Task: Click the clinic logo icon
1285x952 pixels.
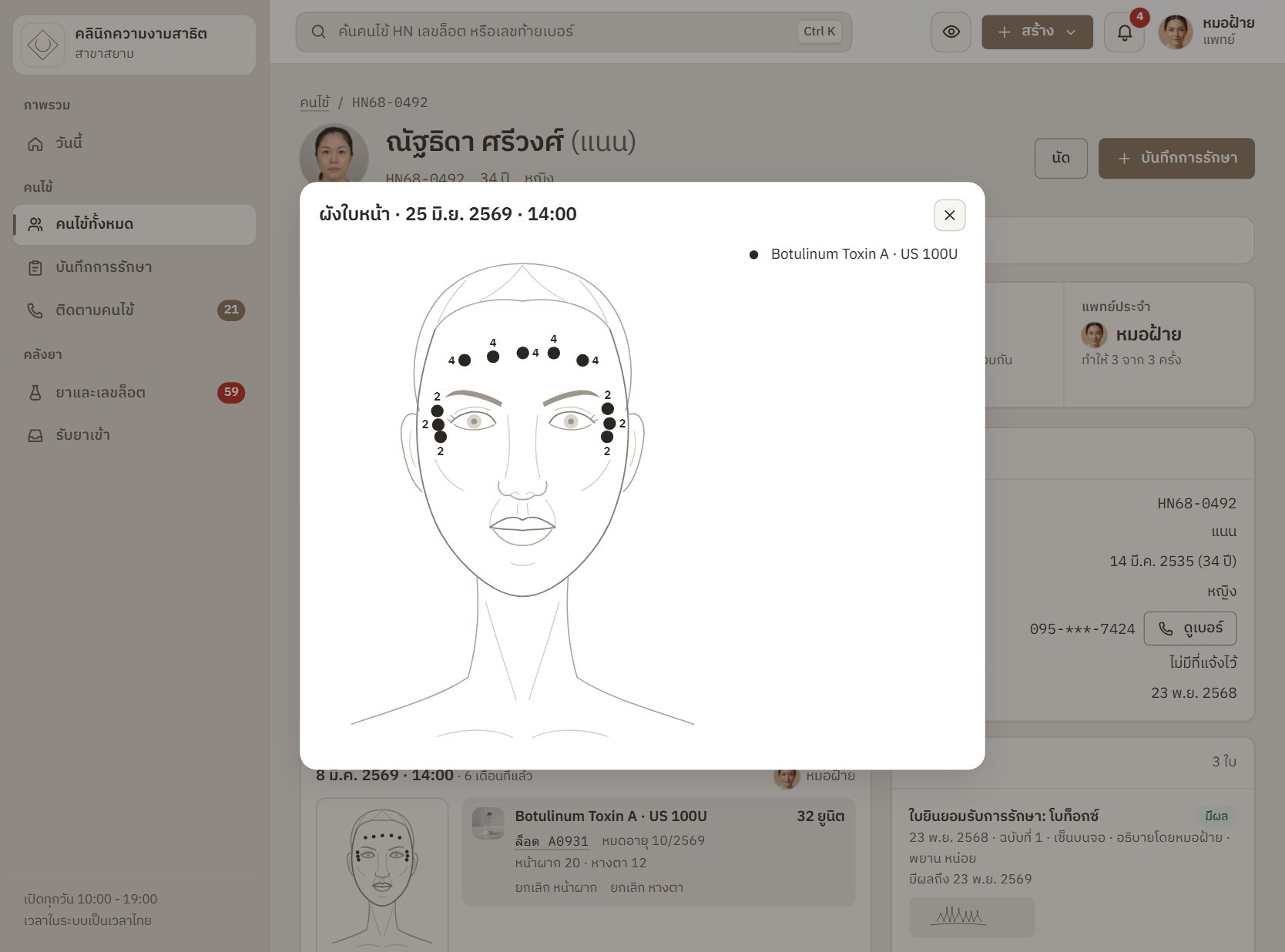Action: pos(42,45)
